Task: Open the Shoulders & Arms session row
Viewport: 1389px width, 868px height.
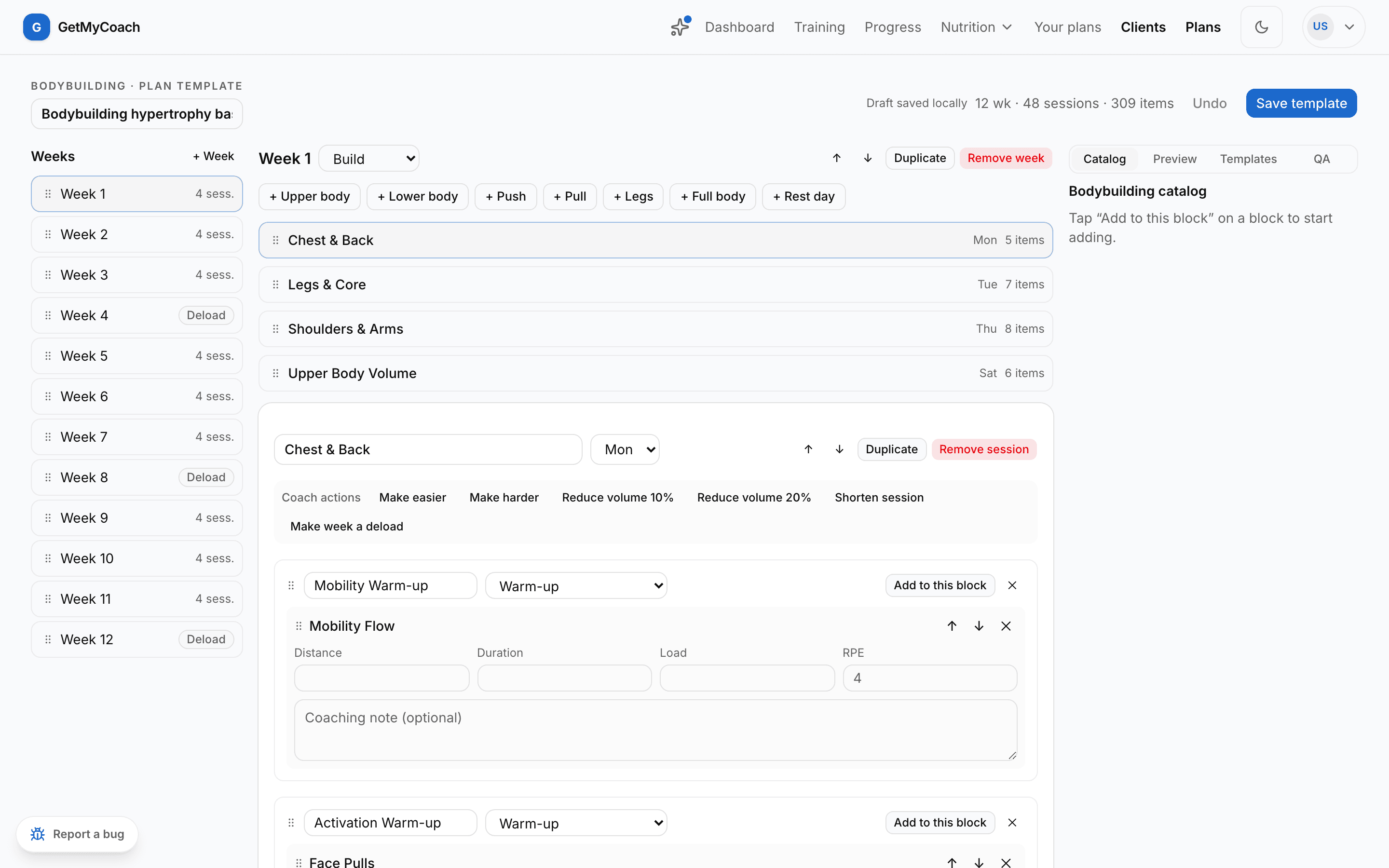Action: point(655,329)
